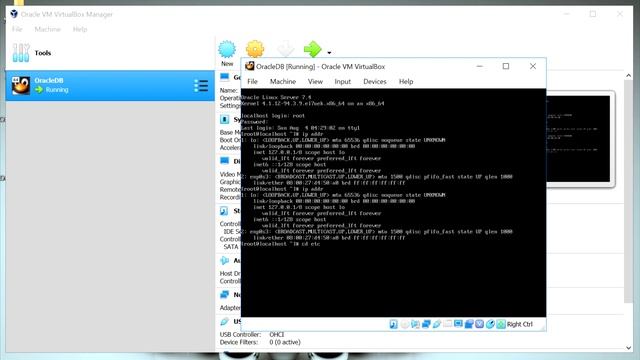Click scroll up arrow of details pane scrollbar
Viewport: 640px width, 360px height.
coord(629,76)
